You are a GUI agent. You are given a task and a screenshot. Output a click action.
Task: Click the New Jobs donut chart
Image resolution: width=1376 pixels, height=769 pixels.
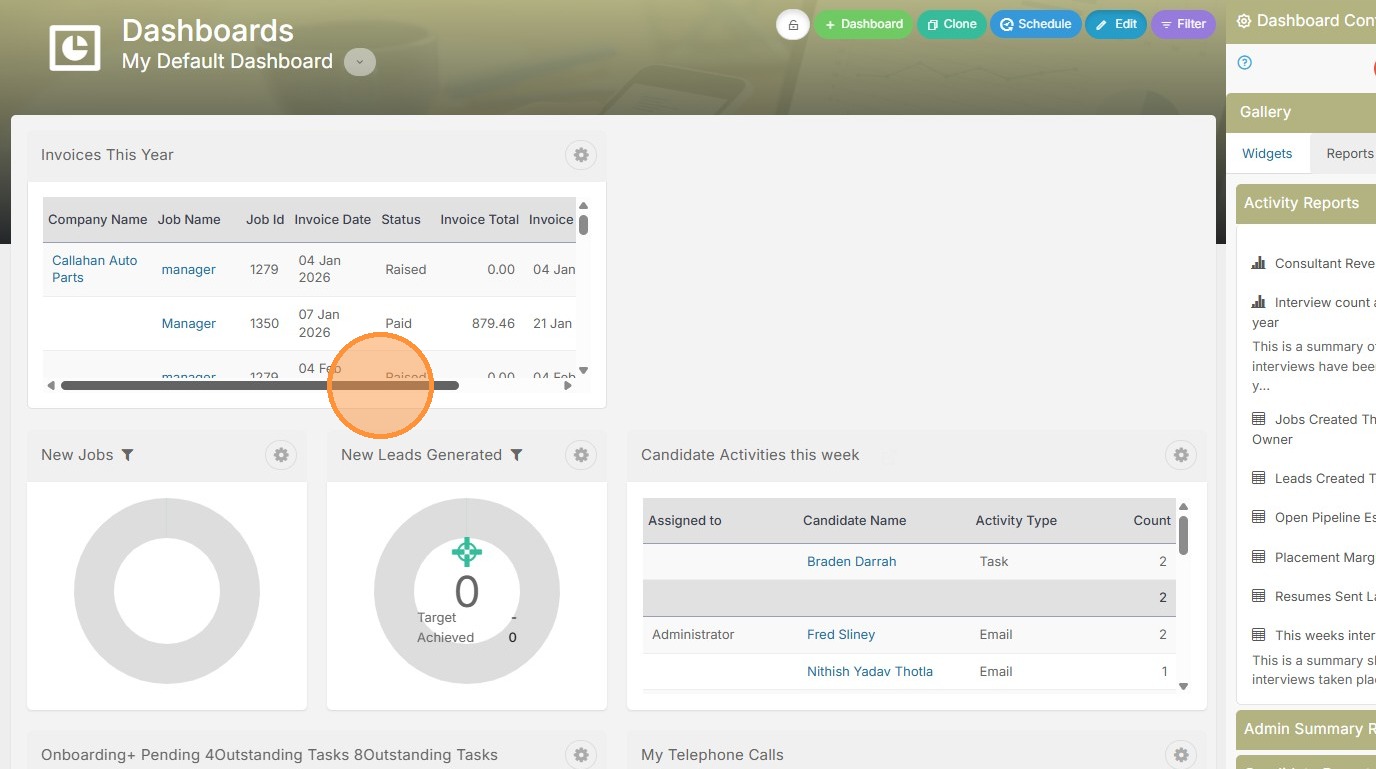(167, 591)
